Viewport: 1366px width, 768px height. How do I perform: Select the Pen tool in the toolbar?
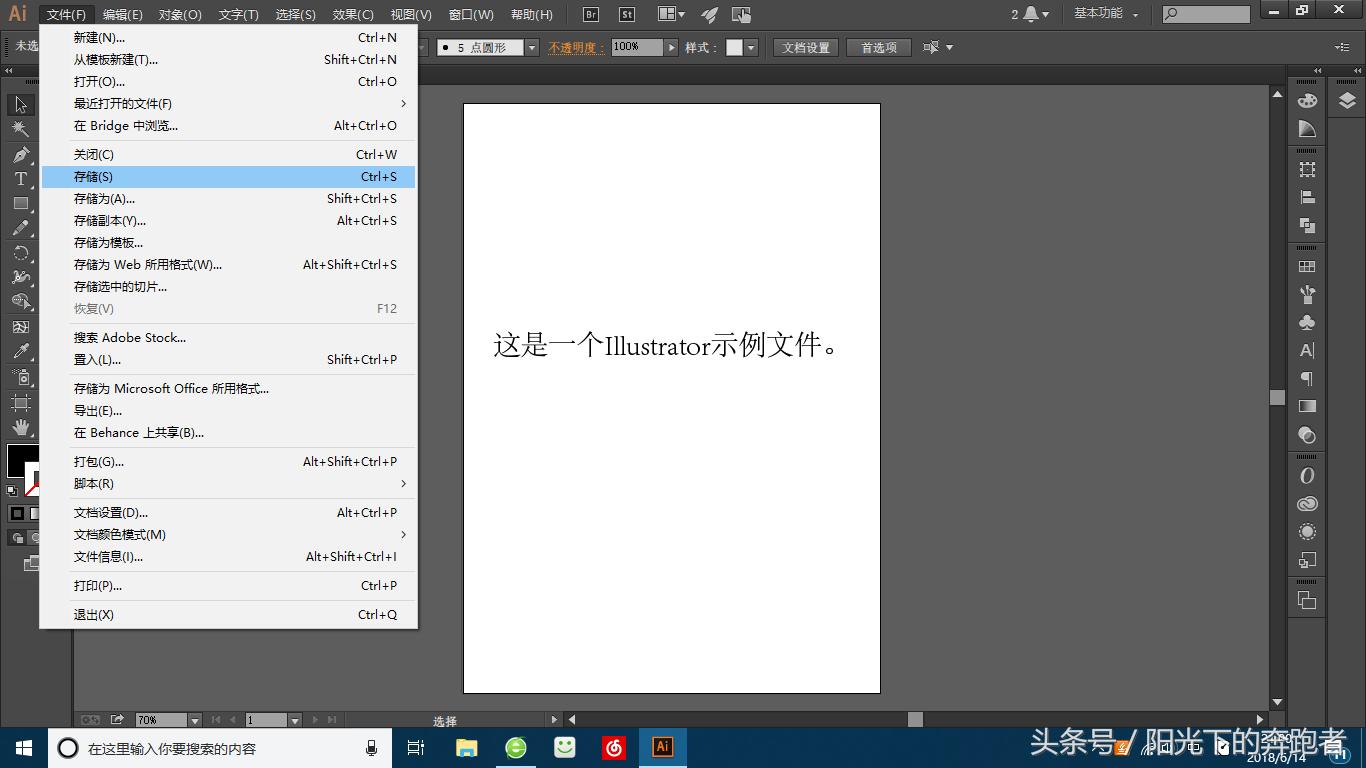pyautogui.click(x=19, y=155)
